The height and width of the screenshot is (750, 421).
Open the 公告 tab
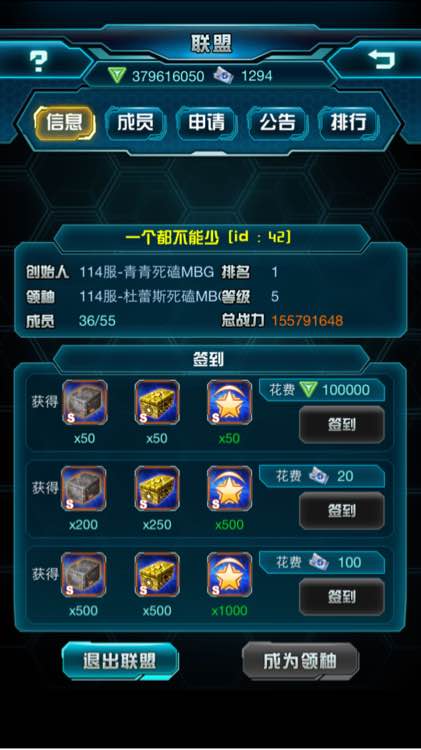click(277, 123)
